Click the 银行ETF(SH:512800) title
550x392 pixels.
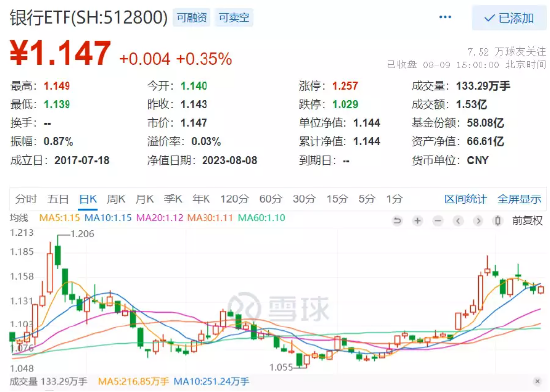click(x=89, y=18)
